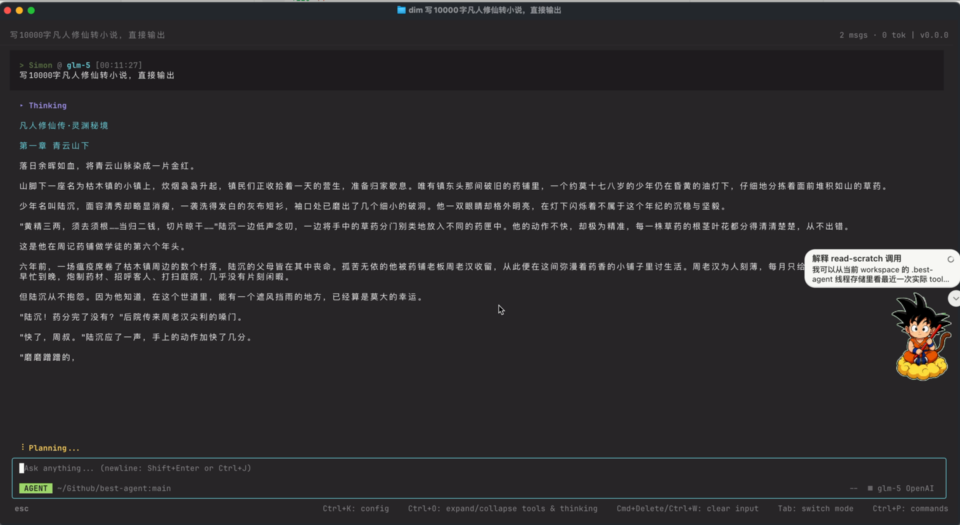960x525 pixels.
Task: Click the window title 'dim 写10000字凡人修仙转小说，直接输出'
Action: pos(485,10)
